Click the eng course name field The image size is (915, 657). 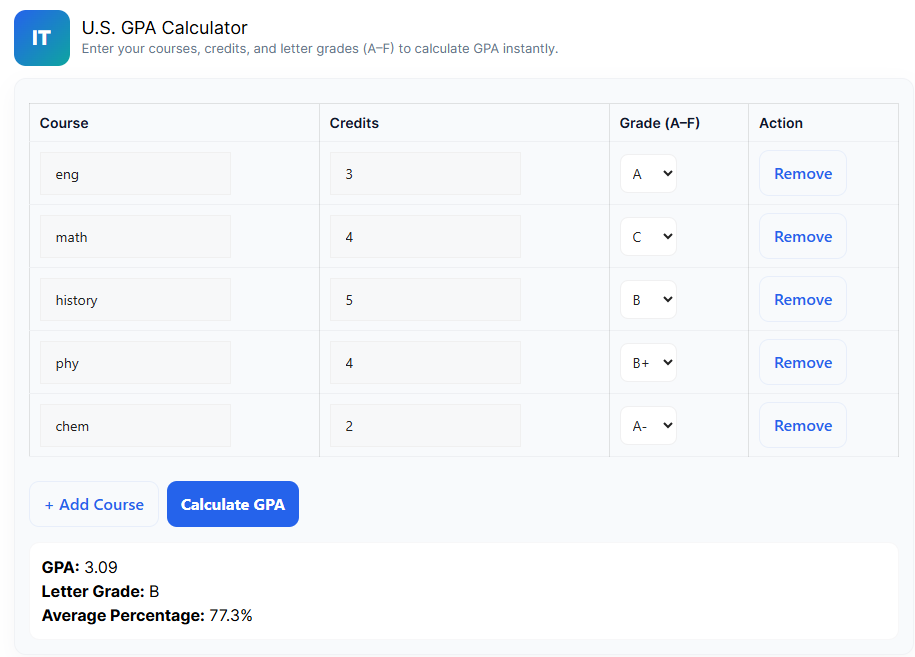click(x=135, y=174)
